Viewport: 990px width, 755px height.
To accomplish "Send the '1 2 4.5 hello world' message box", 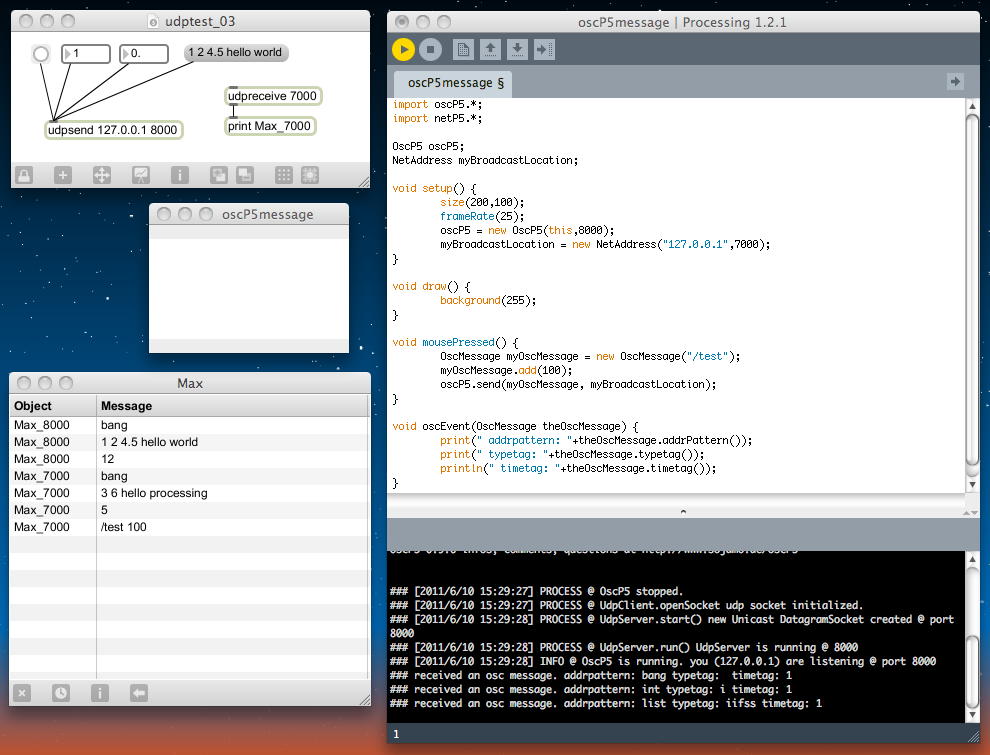I will point(236,53).
